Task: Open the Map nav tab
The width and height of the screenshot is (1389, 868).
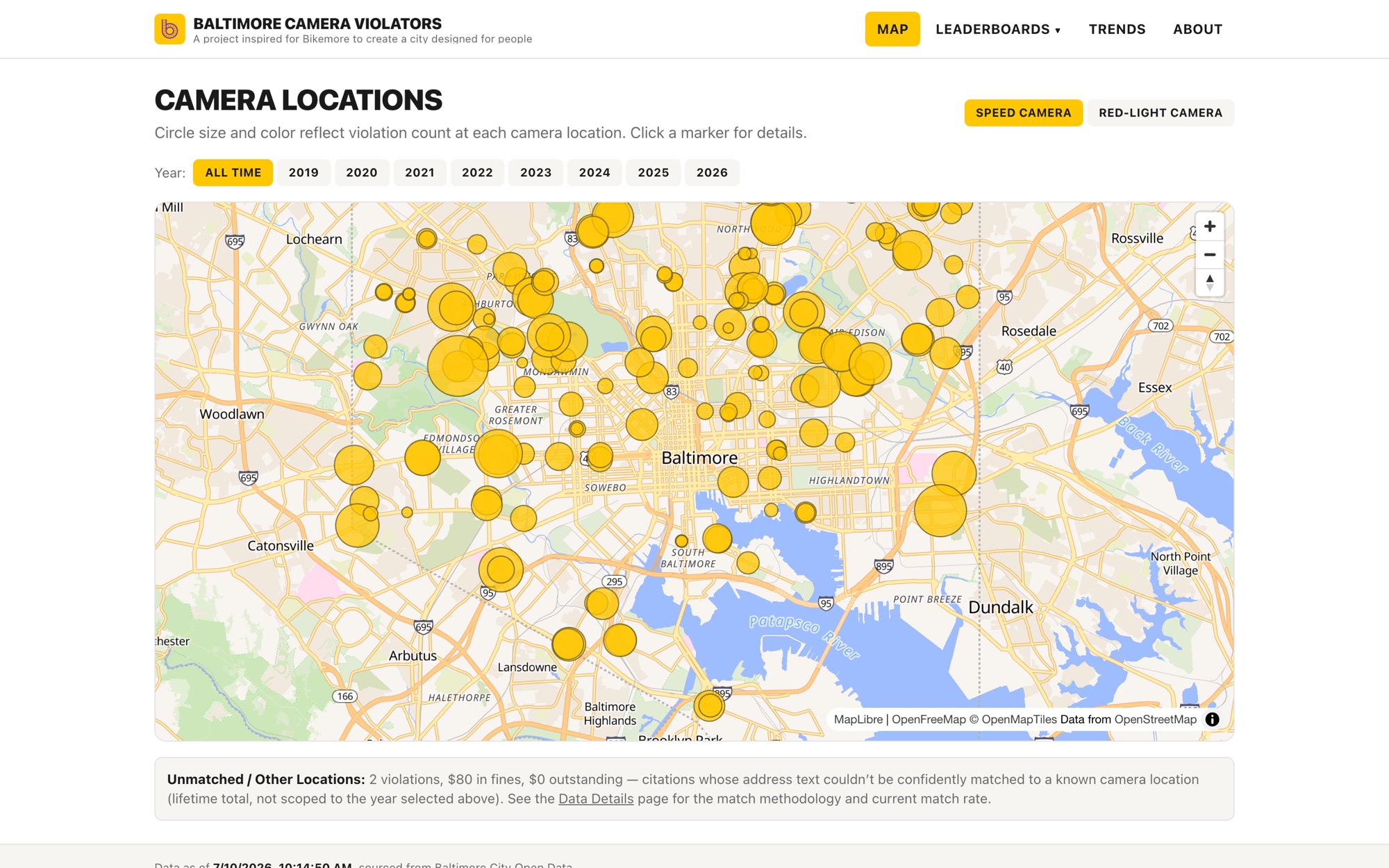Action: [892, 29]
